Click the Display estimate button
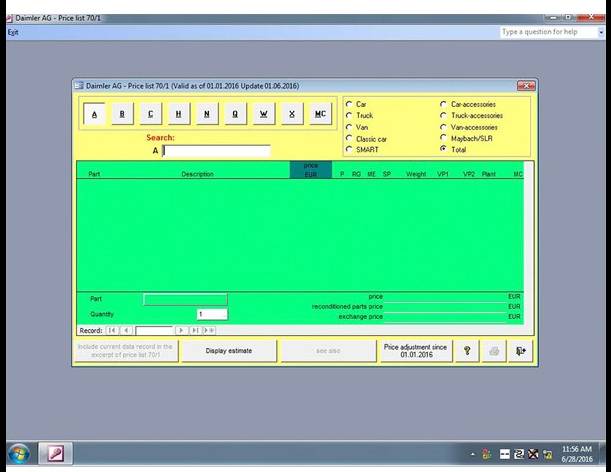The height and width of the screenshot is (472, 611). (229, 351)
